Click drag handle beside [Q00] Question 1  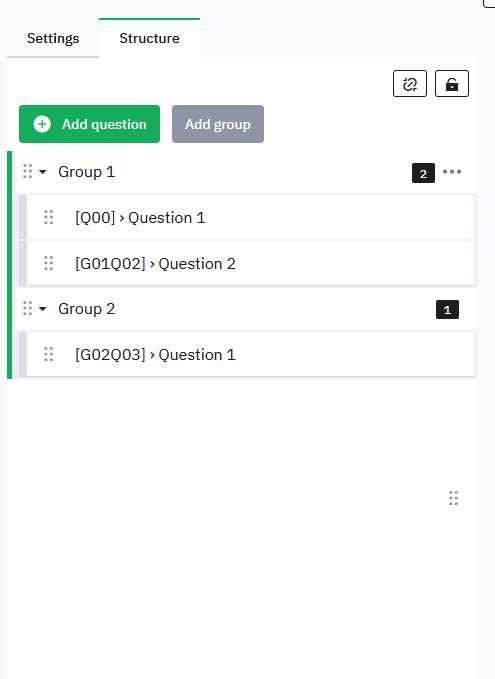click(x=49, y=217)
